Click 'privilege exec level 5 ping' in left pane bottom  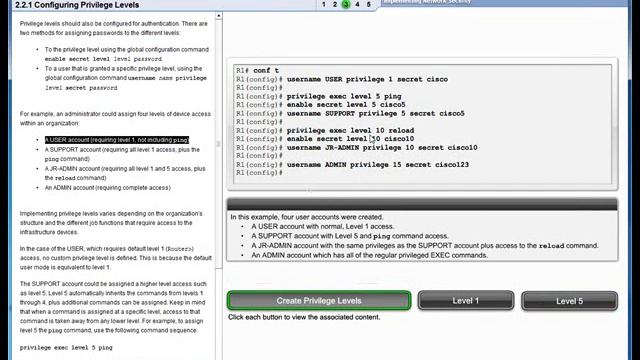(x=66, y=348)
